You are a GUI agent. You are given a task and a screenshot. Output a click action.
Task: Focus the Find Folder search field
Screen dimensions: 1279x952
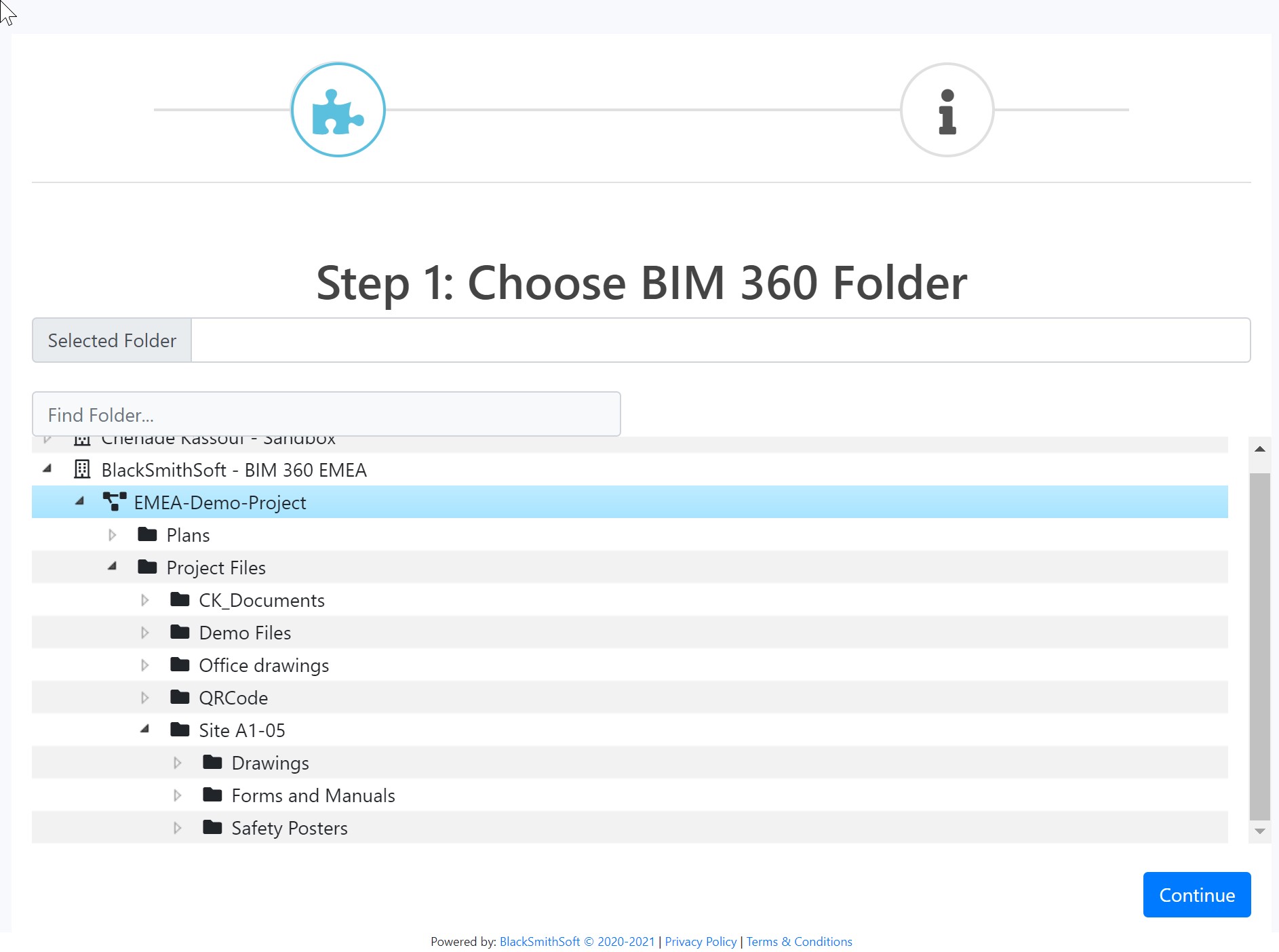coord(326,414)
